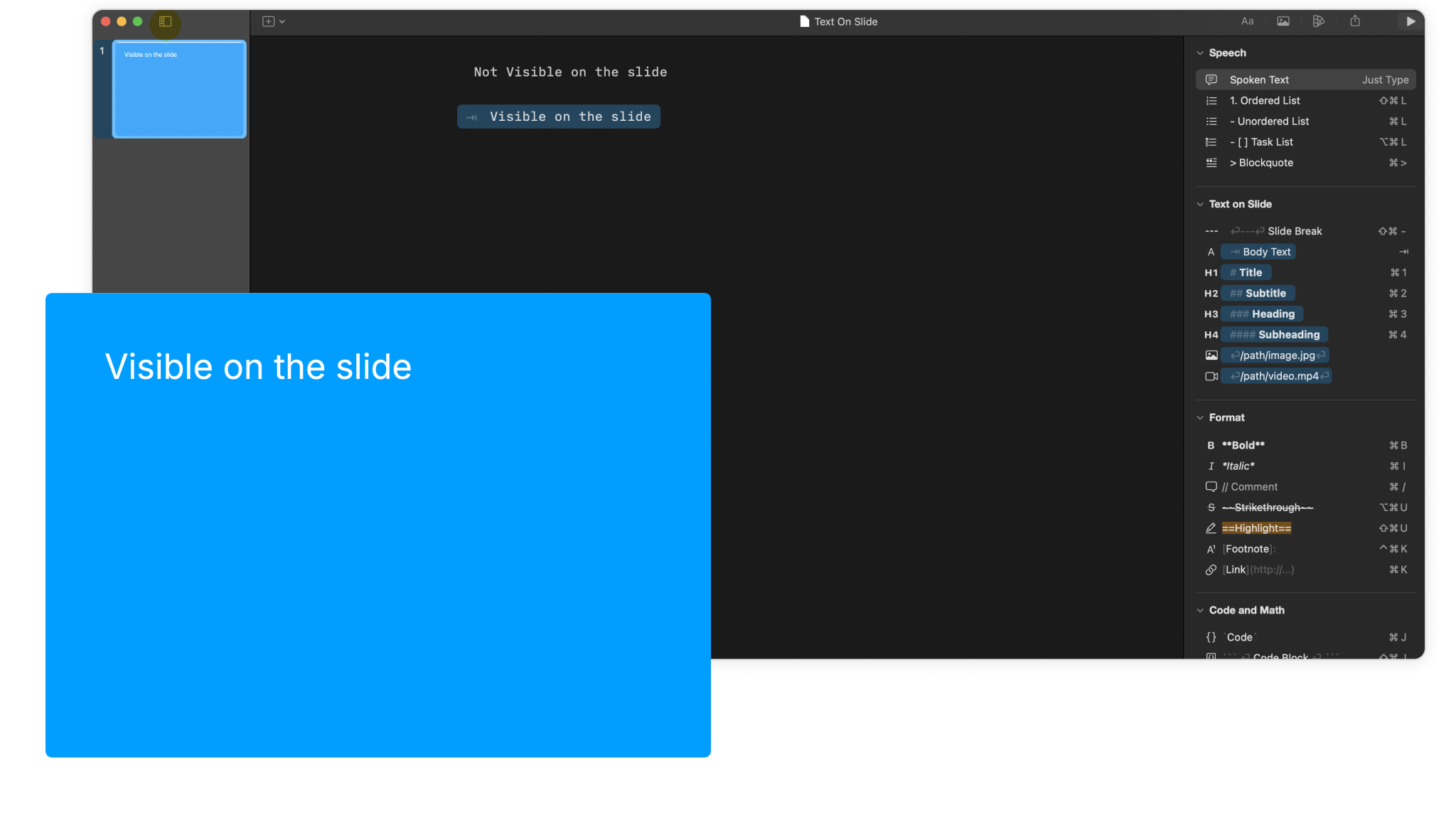Toggle the Bold formatting option
This screenshot has height=819, width=1456.
click(x=1243, y=445)
